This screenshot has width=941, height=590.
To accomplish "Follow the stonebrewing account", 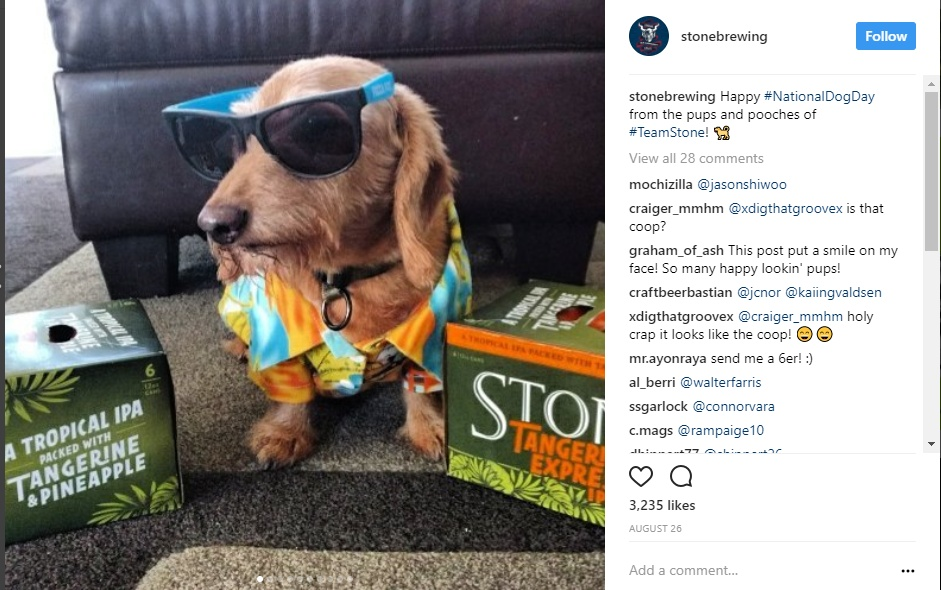I will [885, 36].
